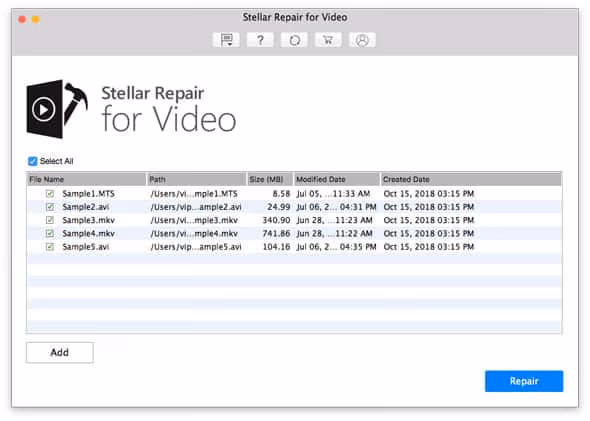Open the shopping cart buy icon

click(328, 40)
